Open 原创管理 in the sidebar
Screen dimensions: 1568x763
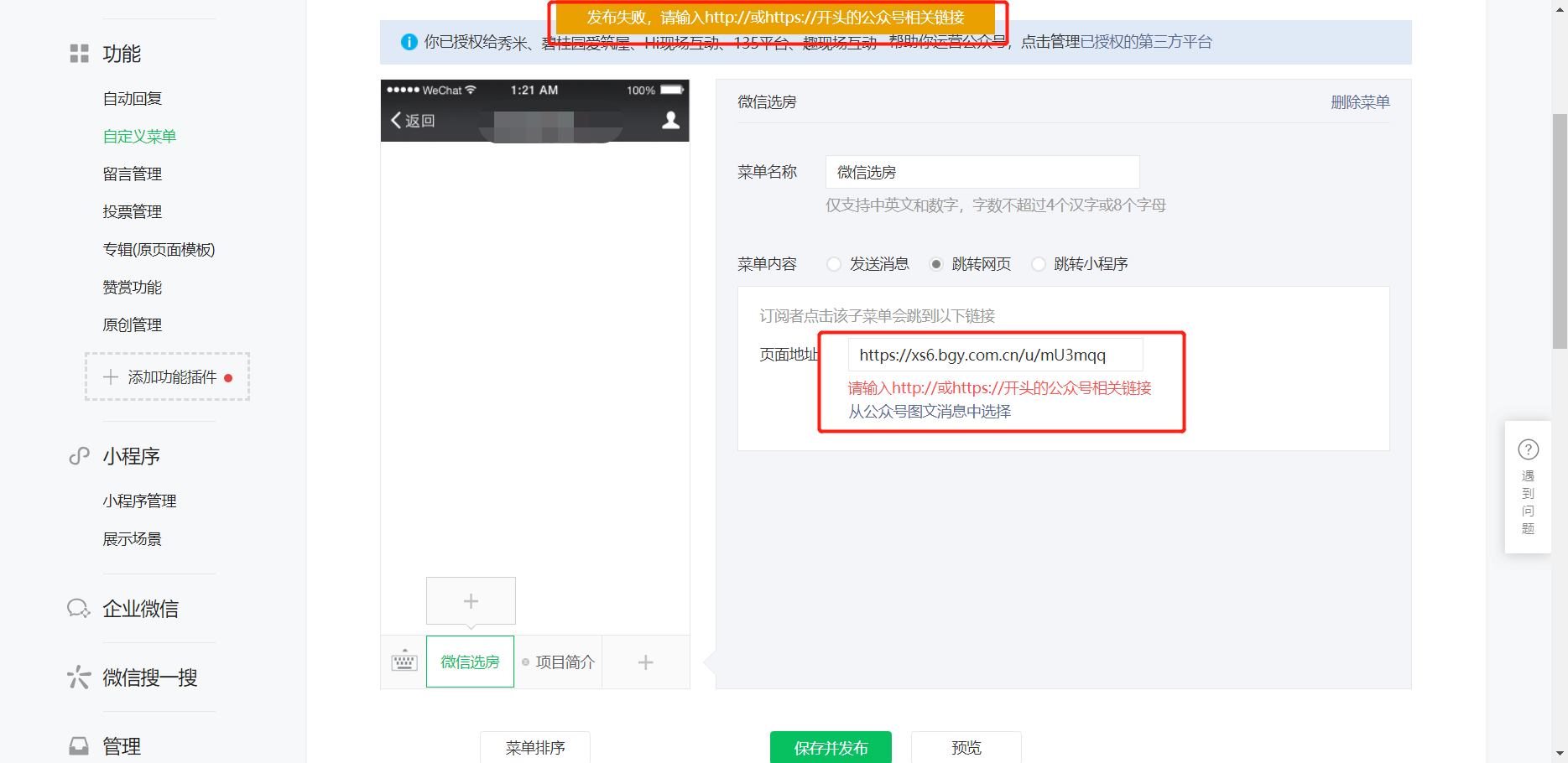point(133,325)
